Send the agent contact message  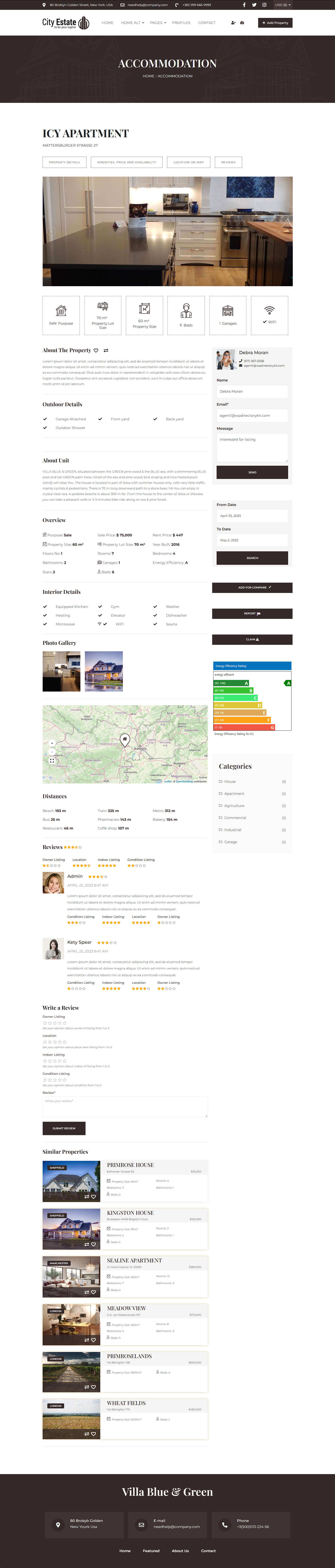click(252, 472)
